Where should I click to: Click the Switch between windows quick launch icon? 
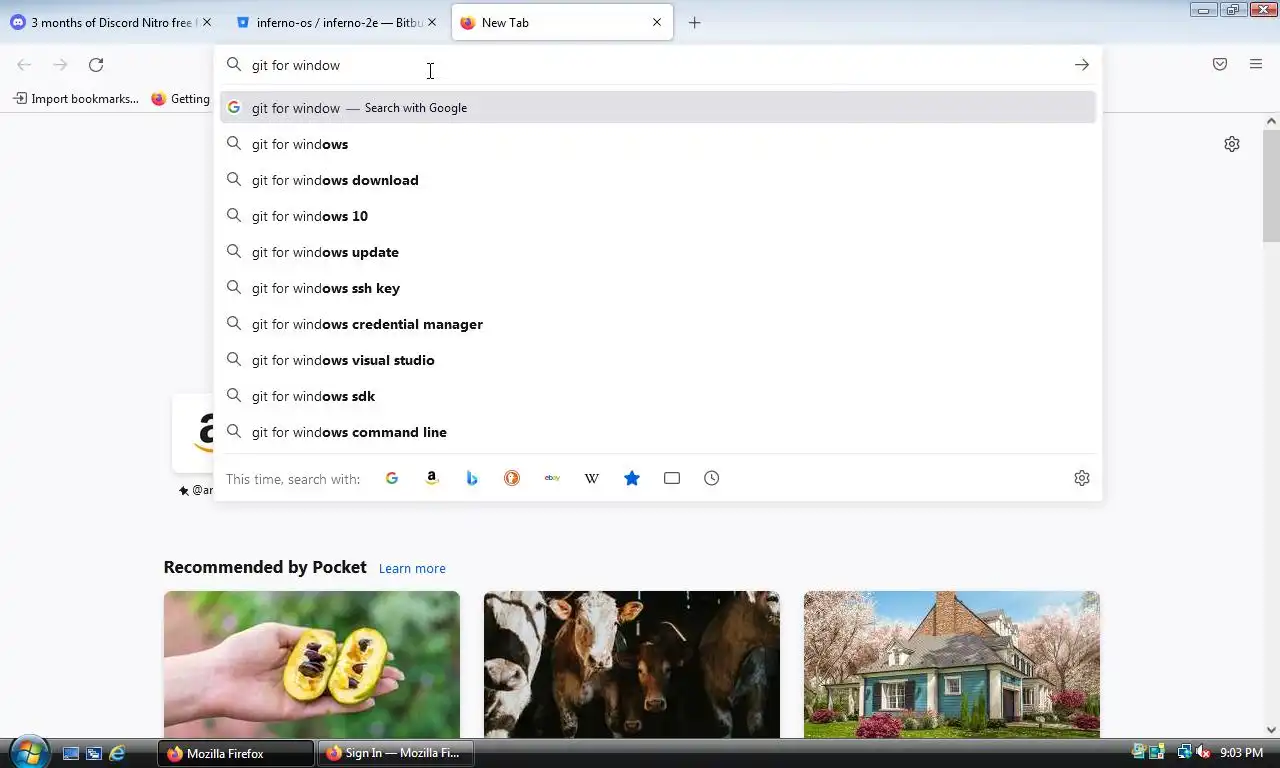pos(94,753)
